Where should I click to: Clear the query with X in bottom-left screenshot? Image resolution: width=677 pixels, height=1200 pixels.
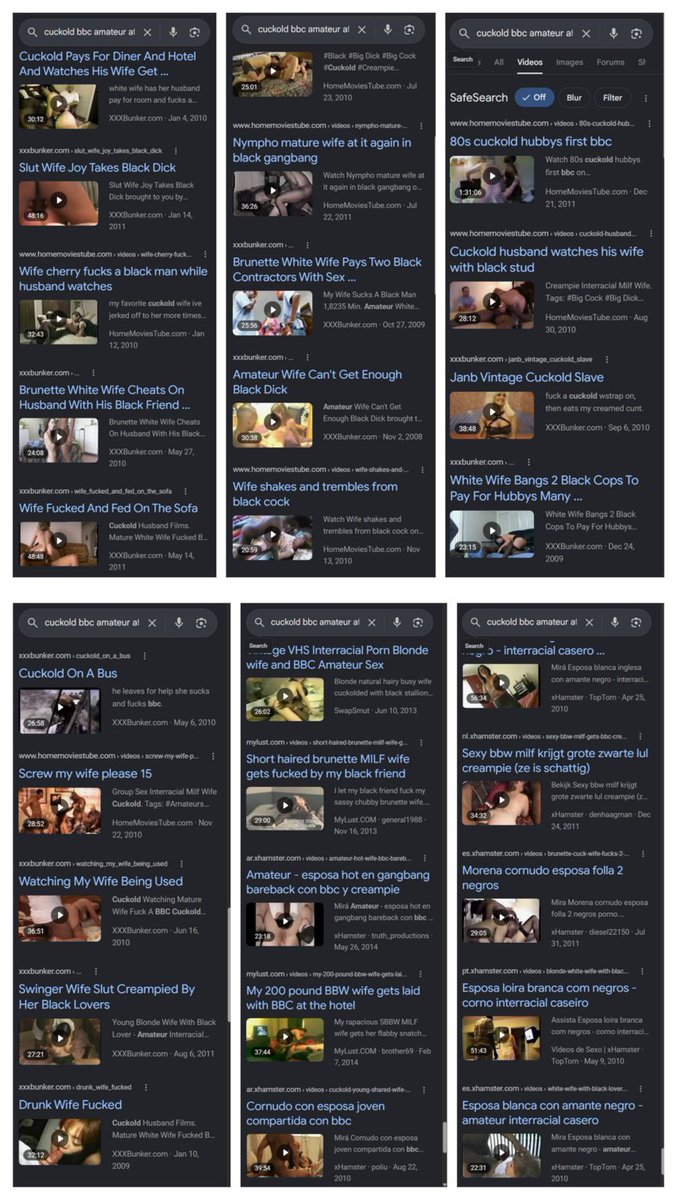click(152, 622)
